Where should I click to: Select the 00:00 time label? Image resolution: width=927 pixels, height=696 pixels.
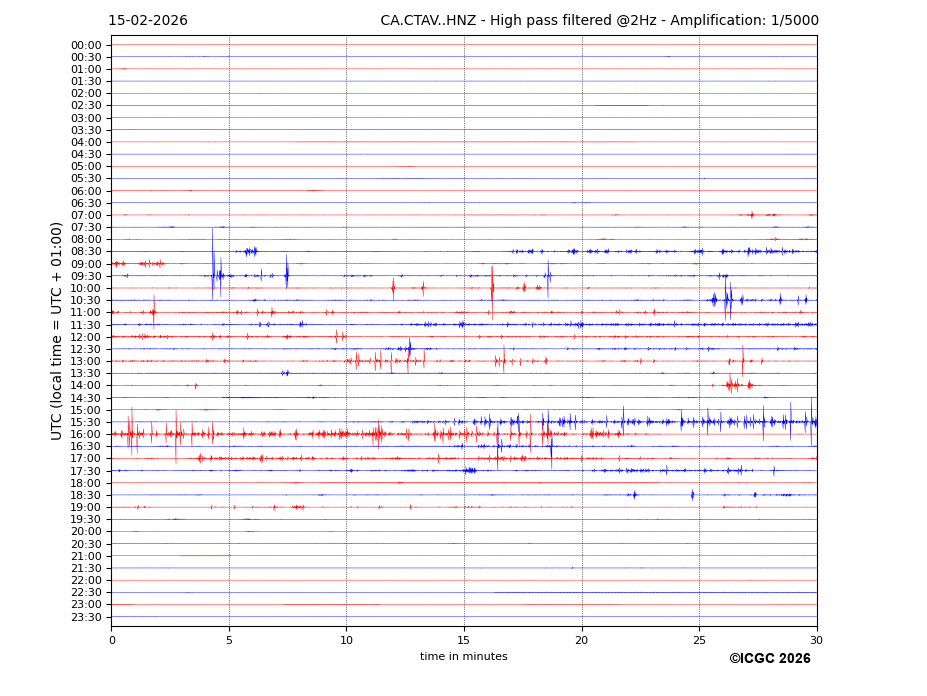click(x=86, y=45)
